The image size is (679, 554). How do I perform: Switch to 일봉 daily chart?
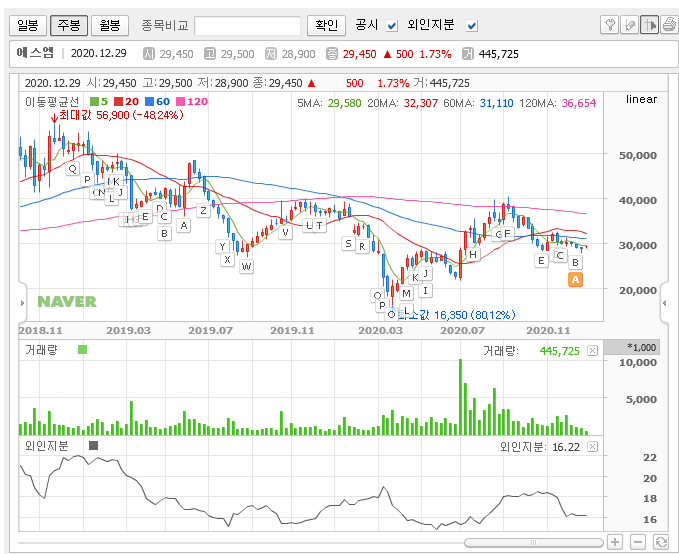click(x=28, y=25)
